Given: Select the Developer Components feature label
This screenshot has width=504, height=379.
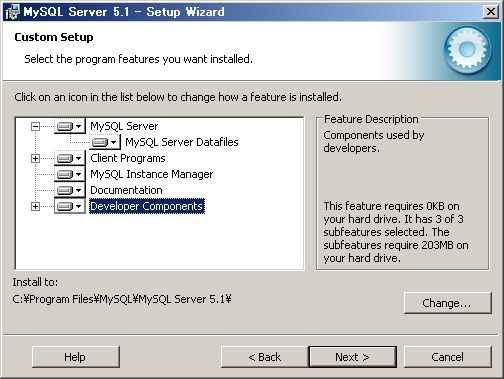Looking at the screenshot, I should pyautogui.click(x=147, y=206).
